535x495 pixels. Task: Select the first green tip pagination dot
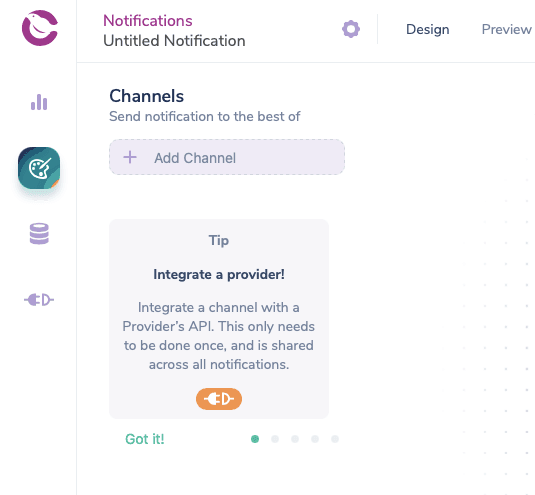pos(255,439)
